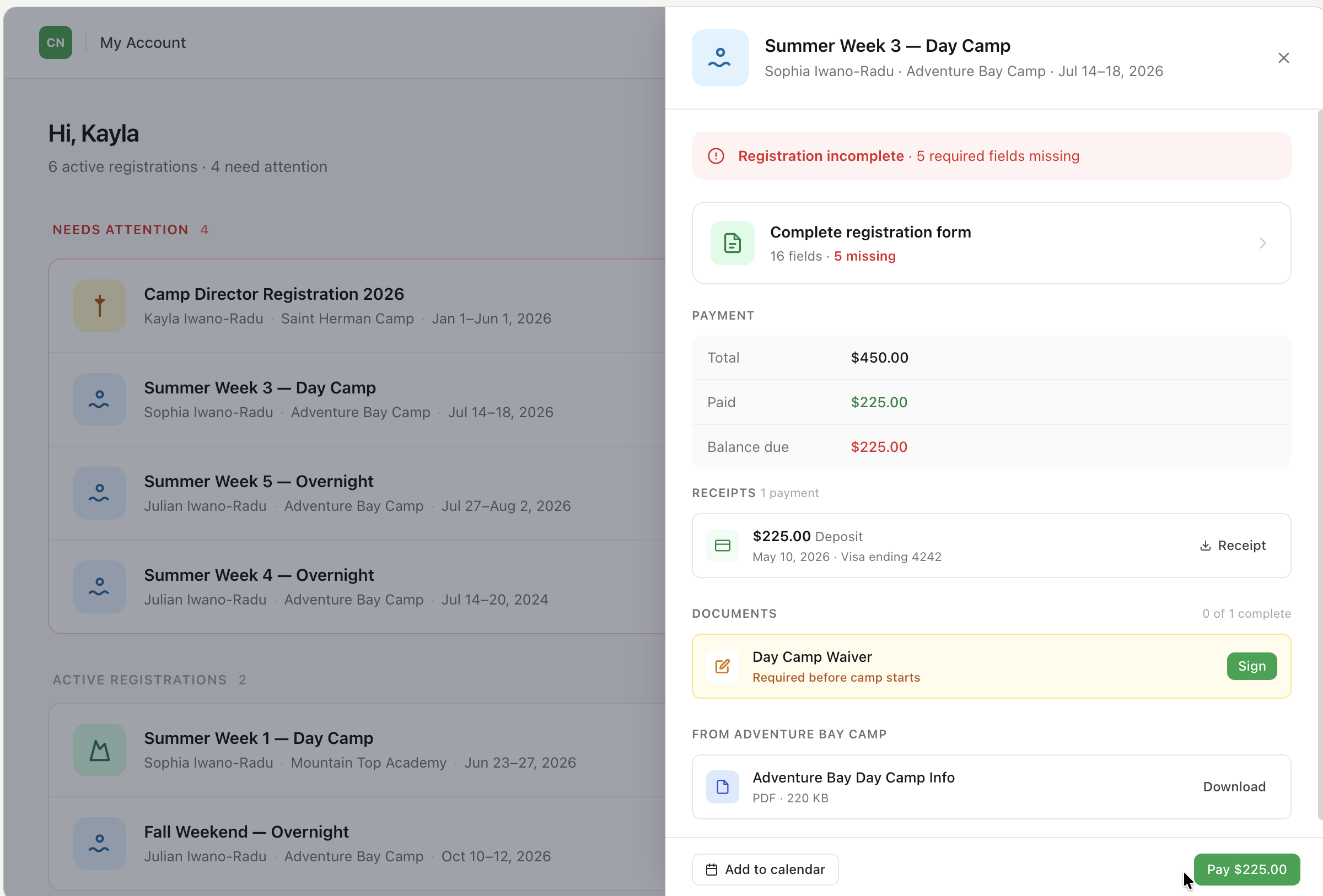
Task: Click the swimmer icon beside Summer Week 5
Action: click(x=100, y=493)
